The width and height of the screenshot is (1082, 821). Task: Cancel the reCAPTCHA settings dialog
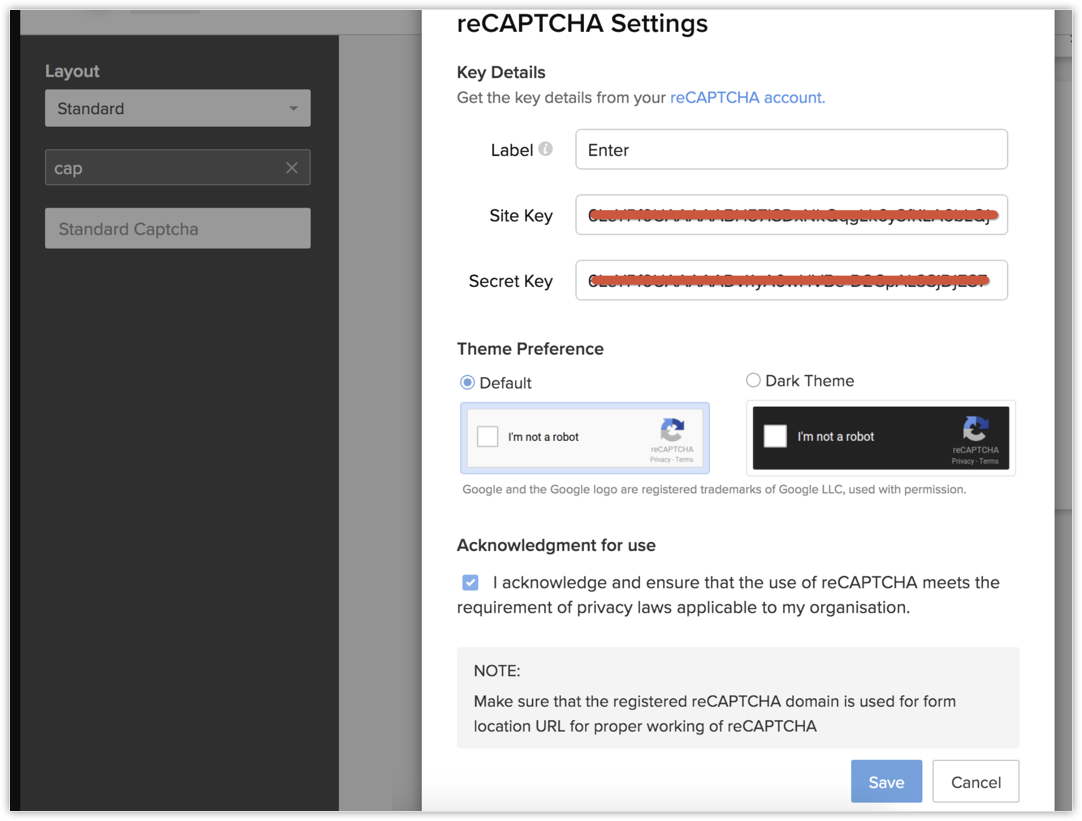pyautogui.click(x=975, y=782)
